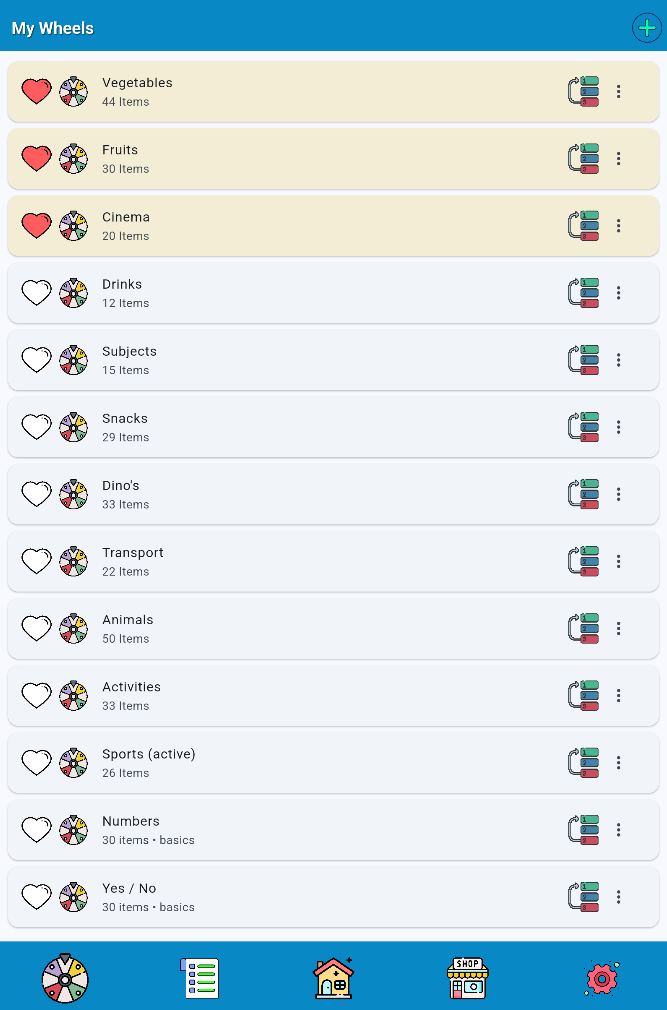
Task: Favorite the Snacks wheel
Action: 36,426
